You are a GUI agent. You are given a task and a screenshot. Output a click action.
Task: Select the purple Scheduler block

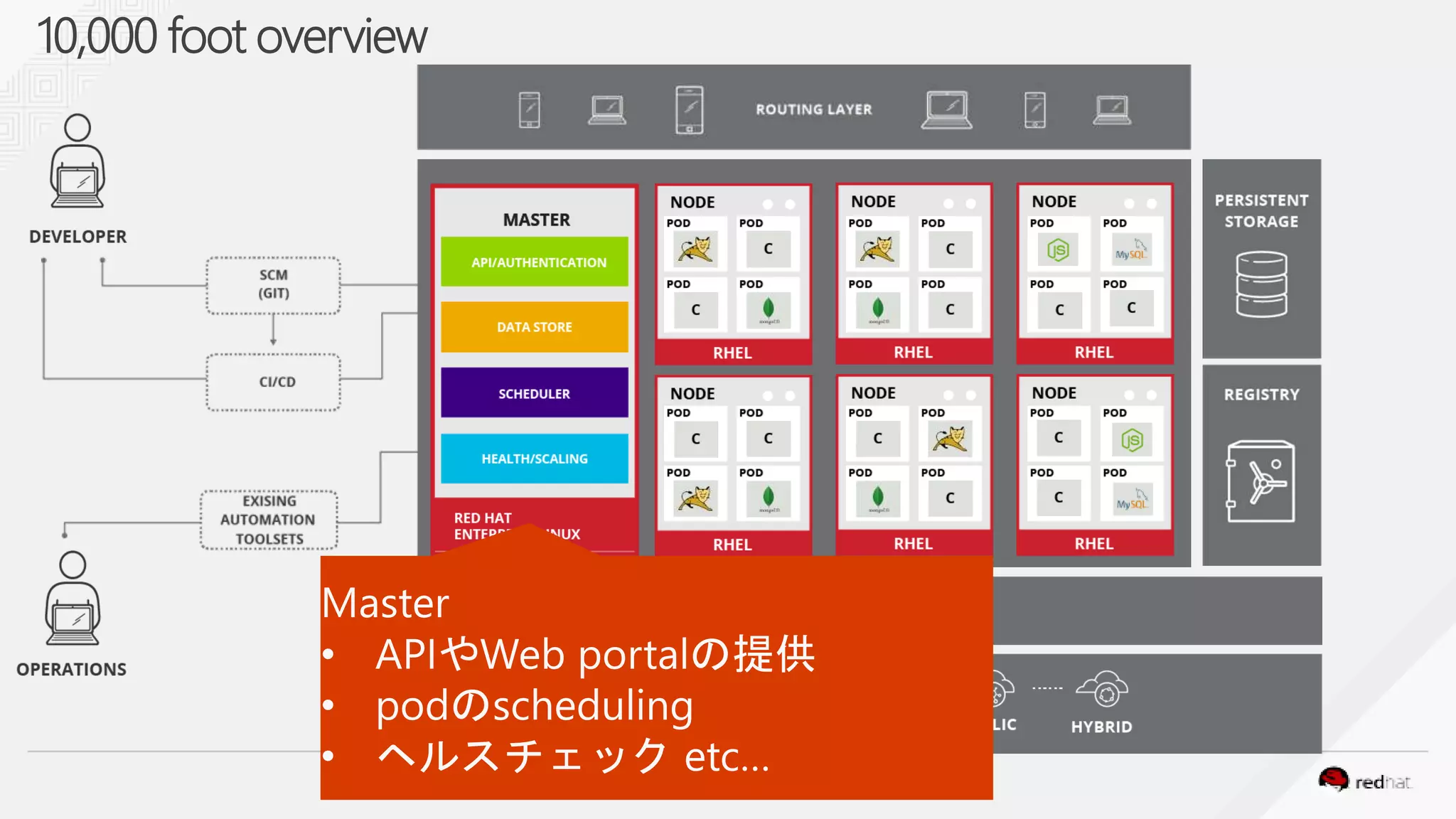[535, 393]
